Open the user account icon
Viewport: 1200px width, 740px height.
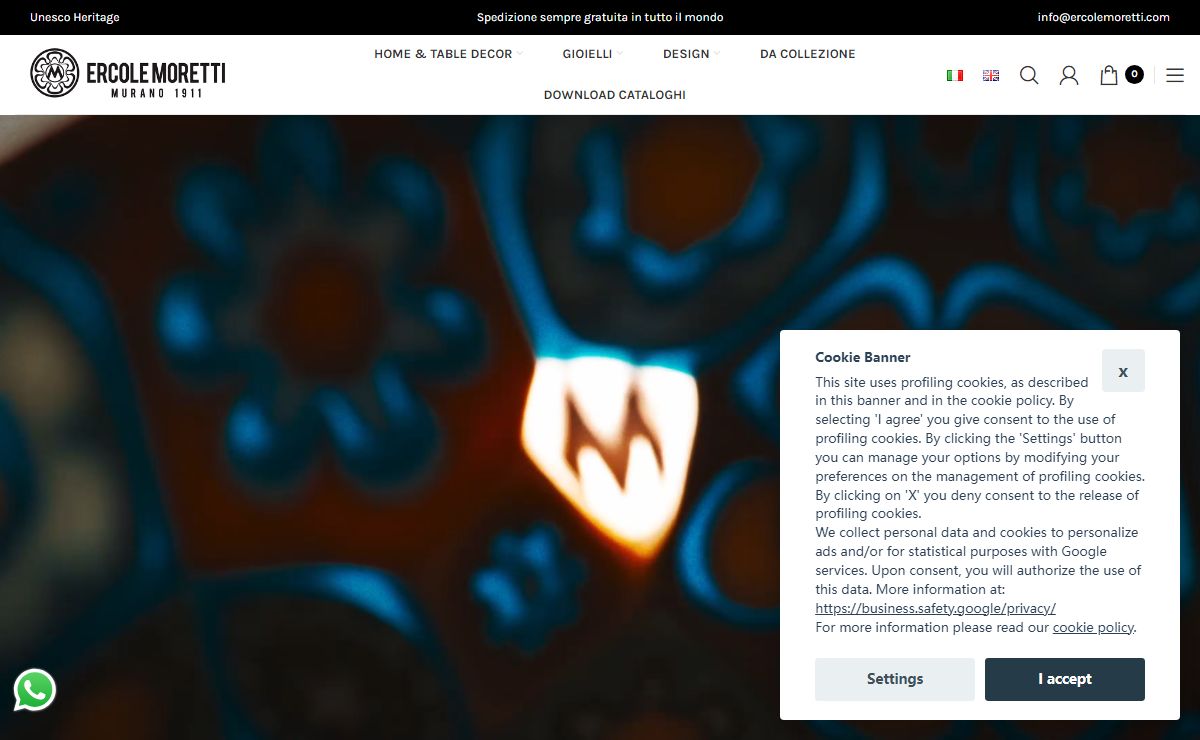point(1069,75)
